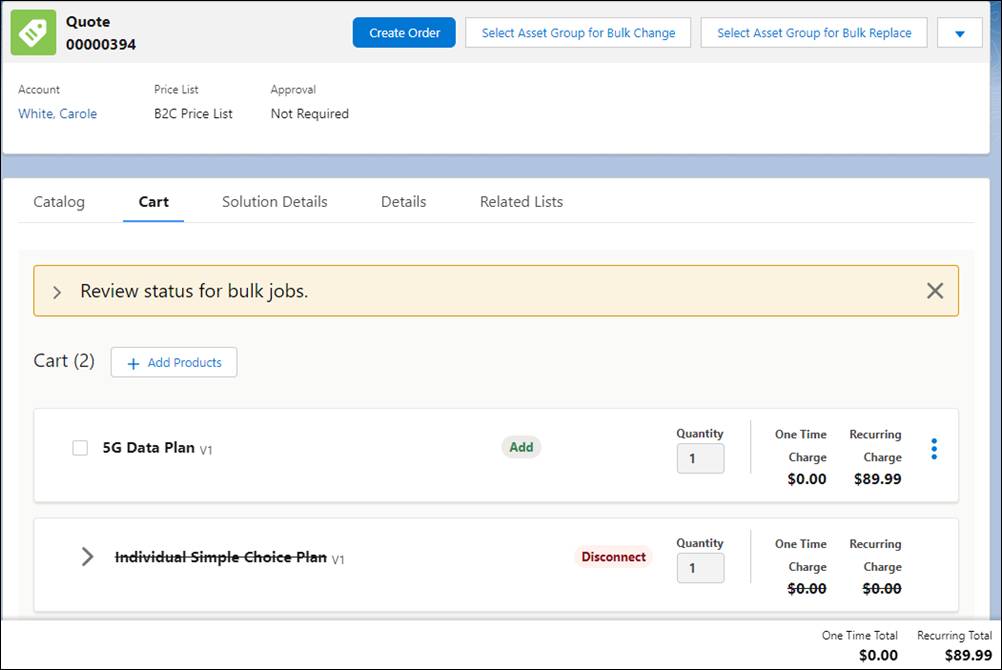View the Related Lists tab
The width and height of the screenshot is (1002, 670).
tap(520, 202)
